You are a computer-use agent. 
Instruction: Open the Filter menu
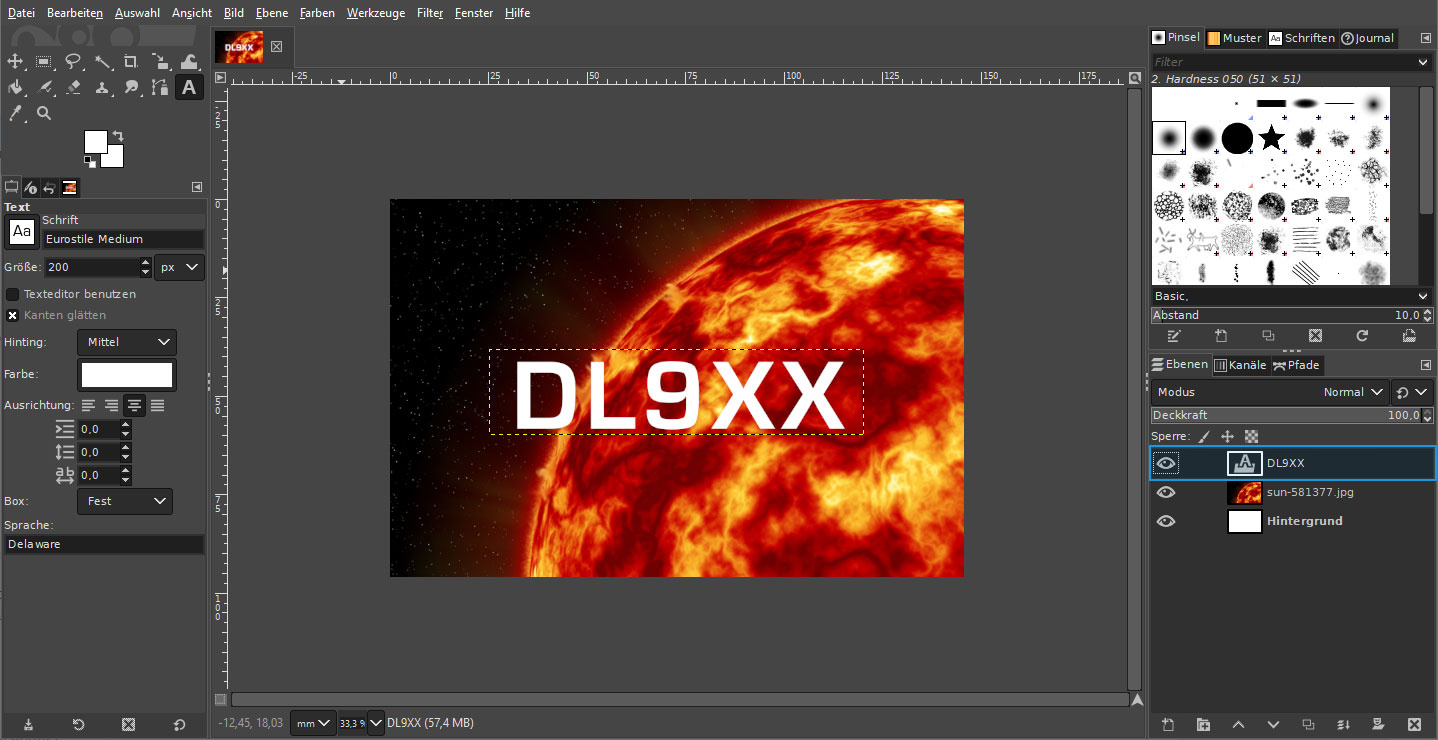pos(429,12)
